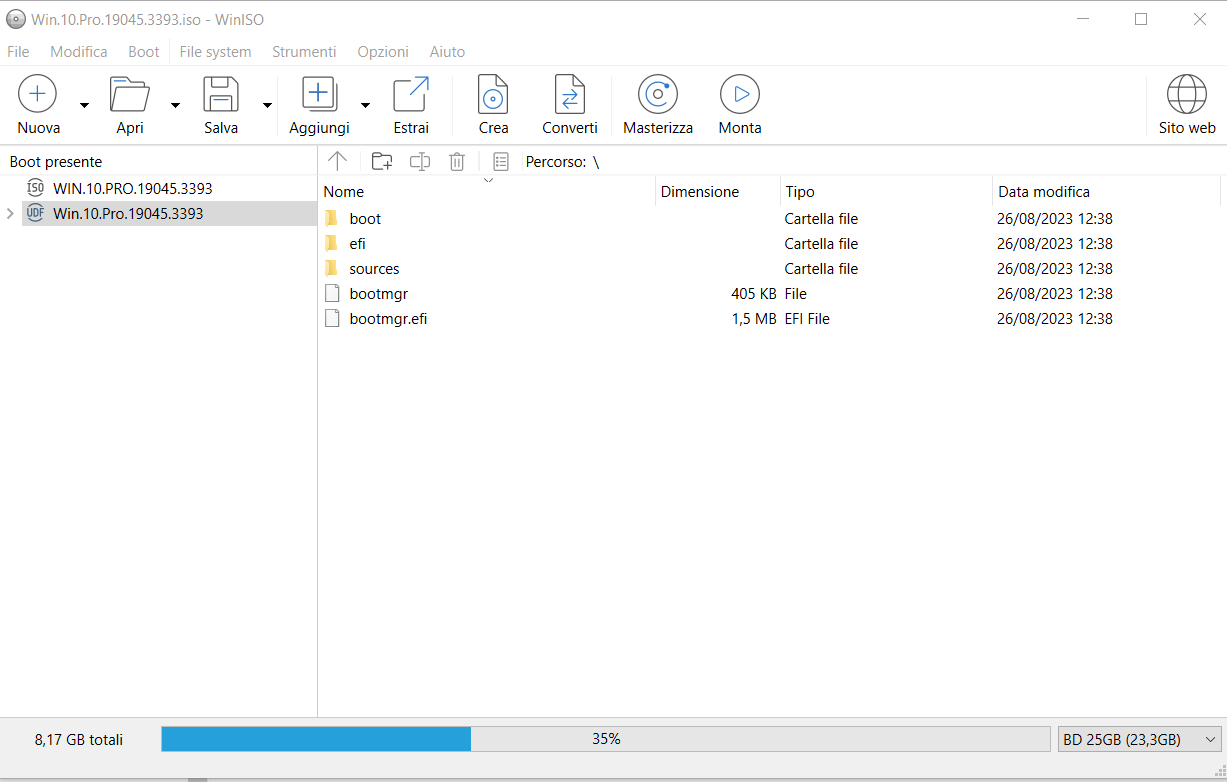Click the 405 KB size cell
1227x782 pixels.
tap(754, 294)
